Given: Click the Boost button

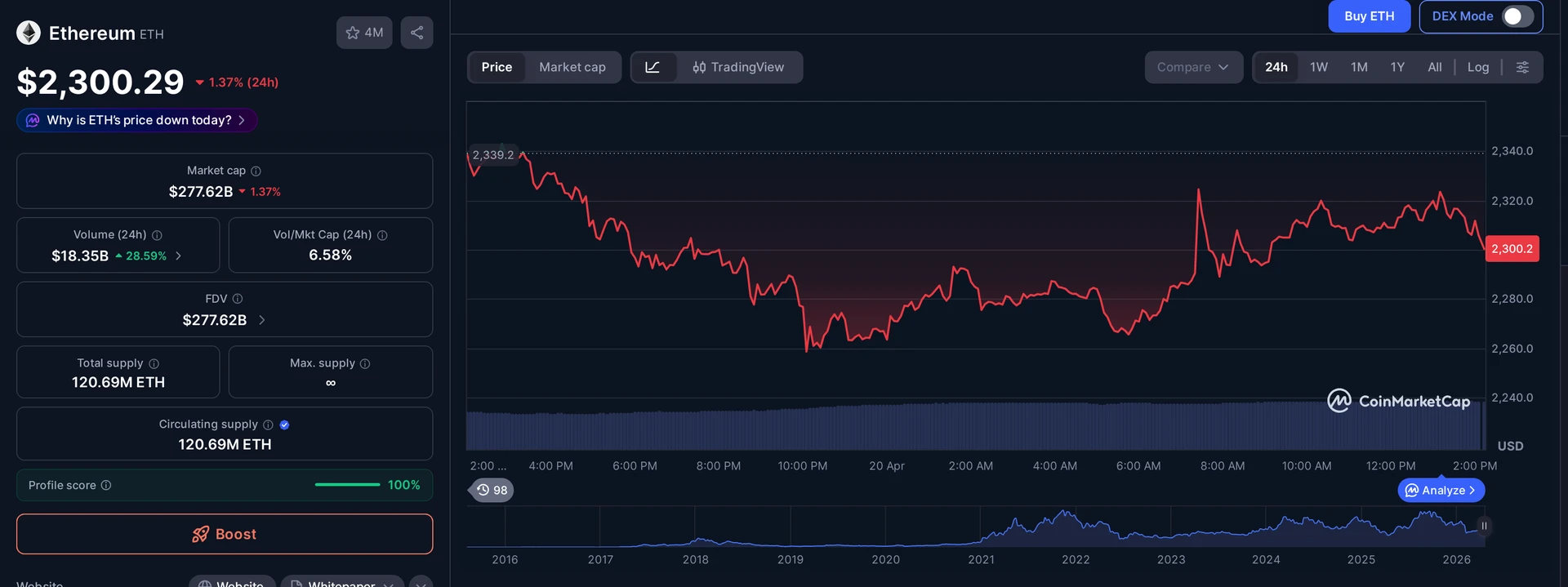Looking at the screenshot, I should [225, 534].
